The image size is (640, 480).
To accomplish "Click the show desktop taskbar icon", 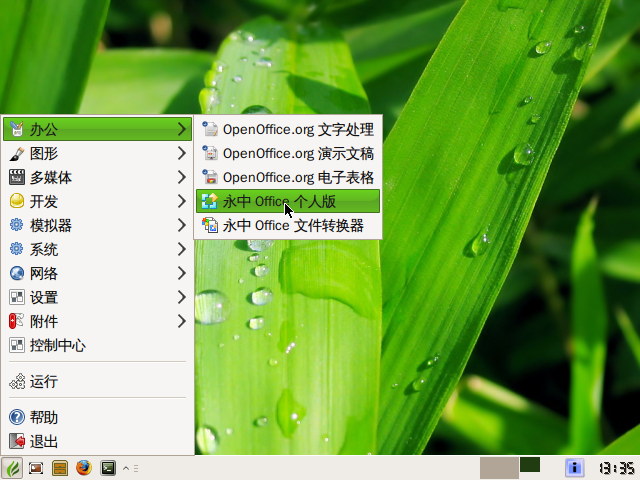I will pyautogui.click(x=36, y=468).
